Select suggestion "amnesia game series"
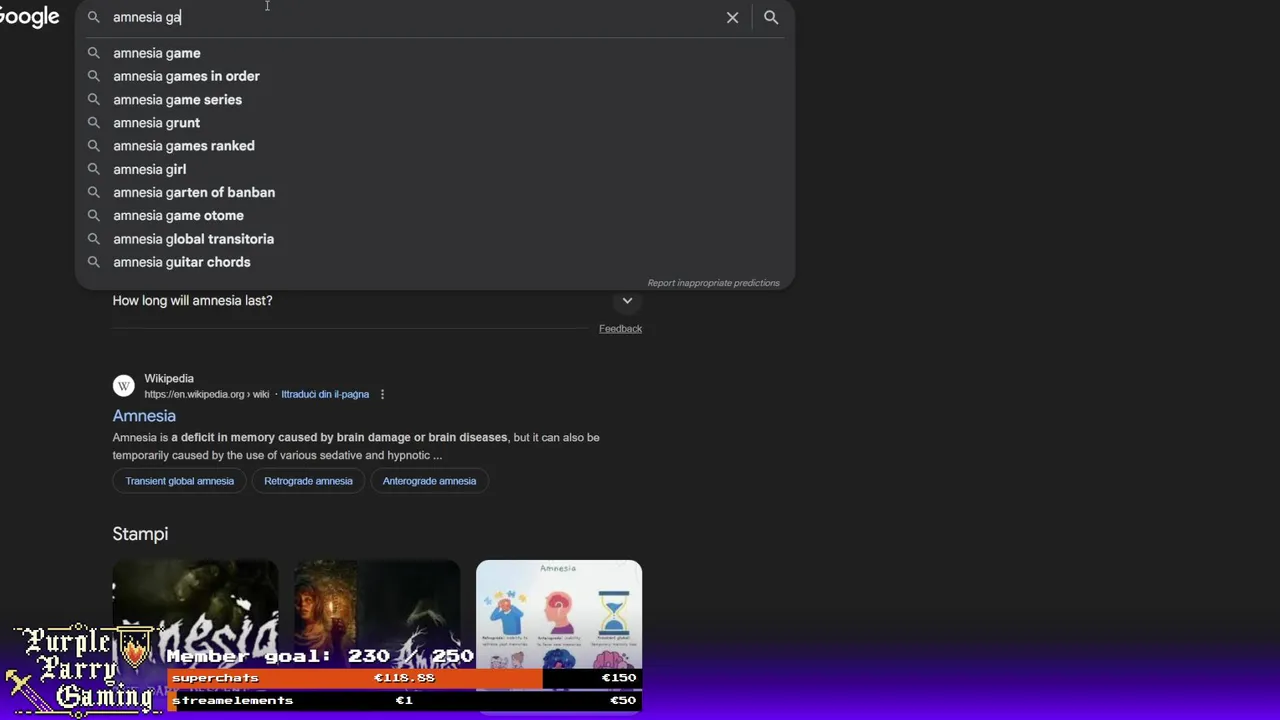 (435, 99)
